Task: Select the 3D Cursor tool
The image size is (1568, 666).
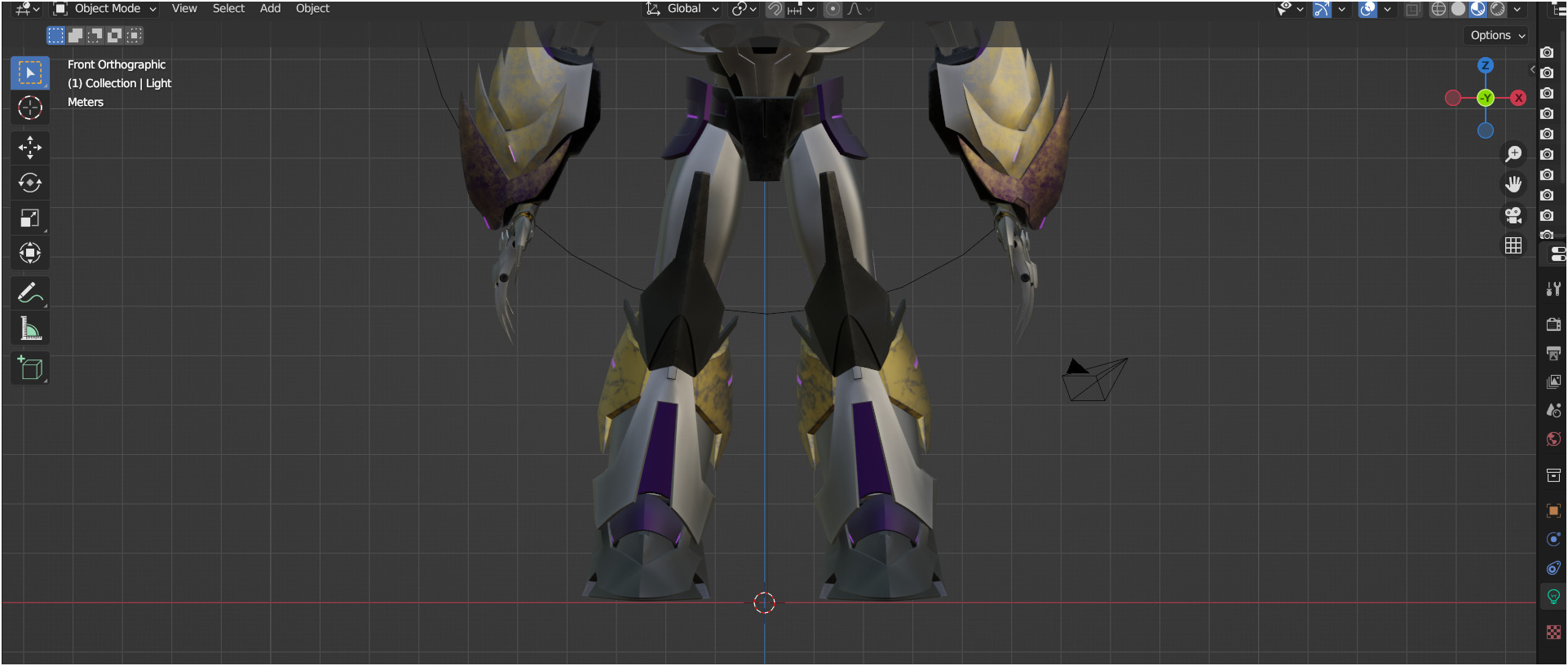Action: tap(30, 108)
